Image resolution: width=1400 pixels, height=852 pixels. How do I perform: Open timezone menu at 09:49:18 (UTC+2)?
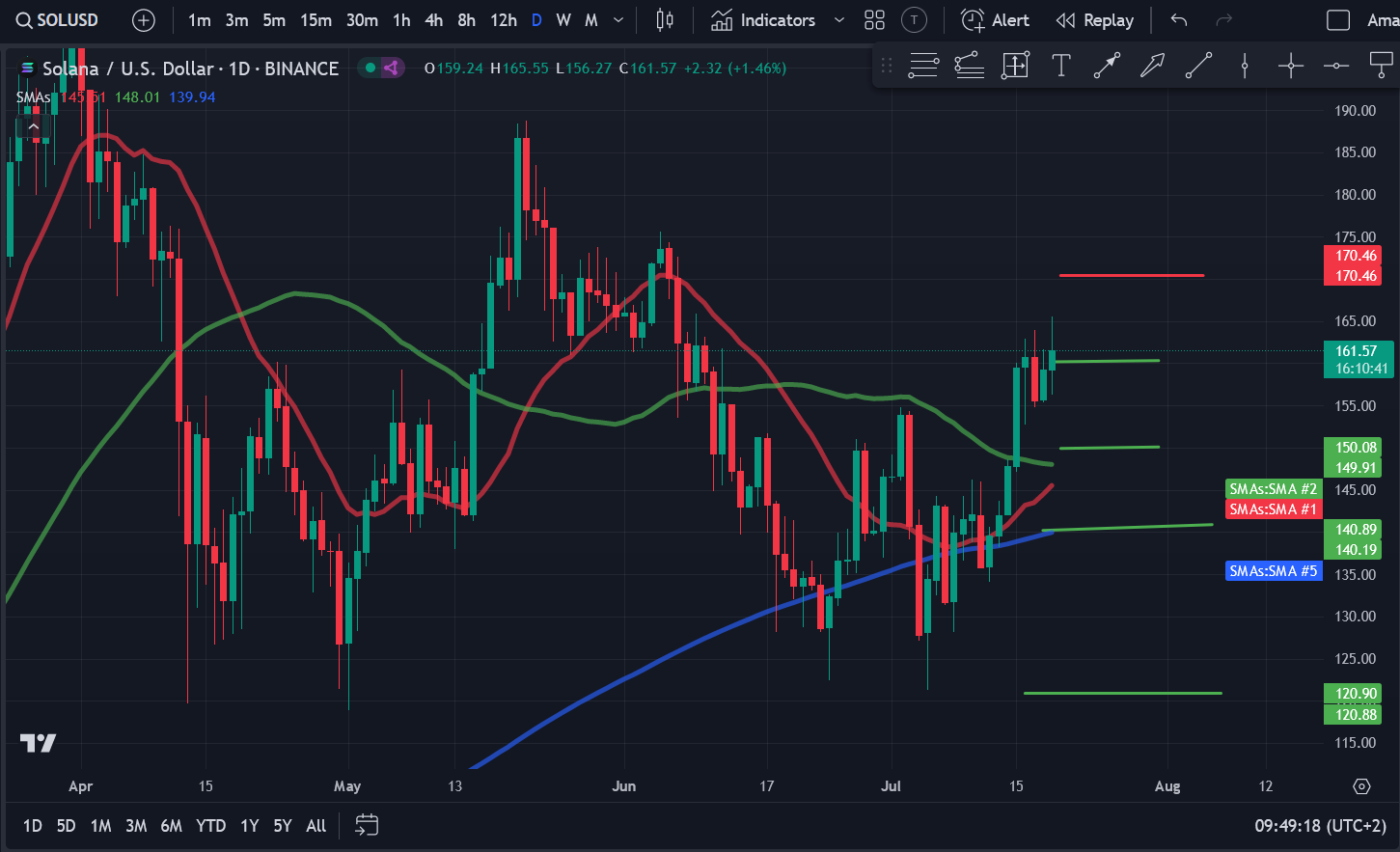1320,826
